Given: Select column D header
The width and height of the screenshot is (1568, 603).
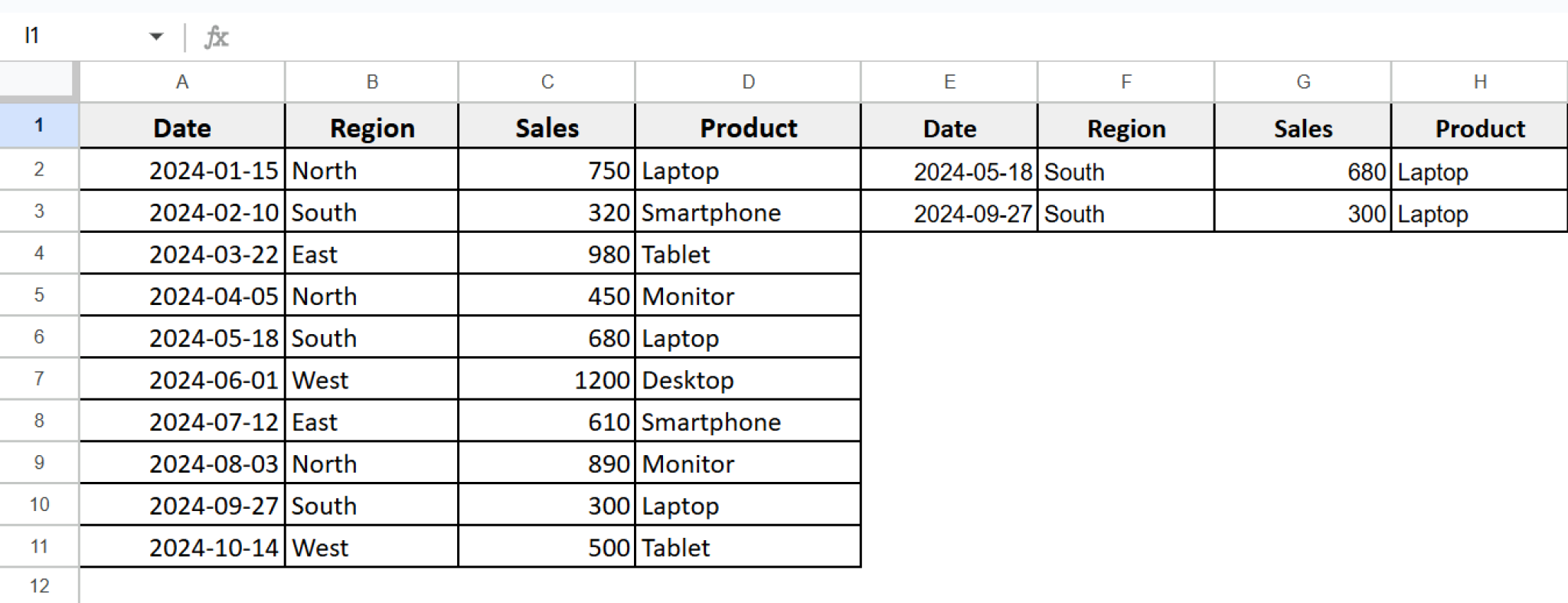Looking at the screenshot, I should [747, 81].
